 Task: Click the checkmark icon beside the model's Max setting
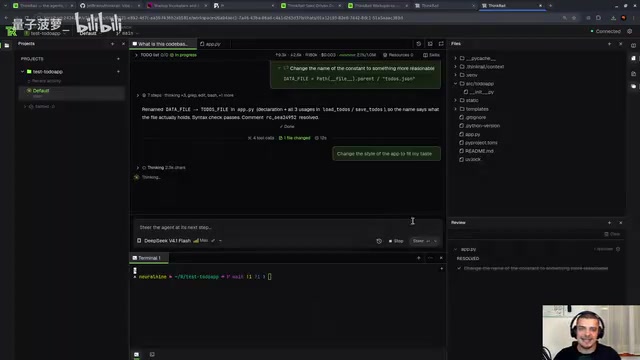213,241
